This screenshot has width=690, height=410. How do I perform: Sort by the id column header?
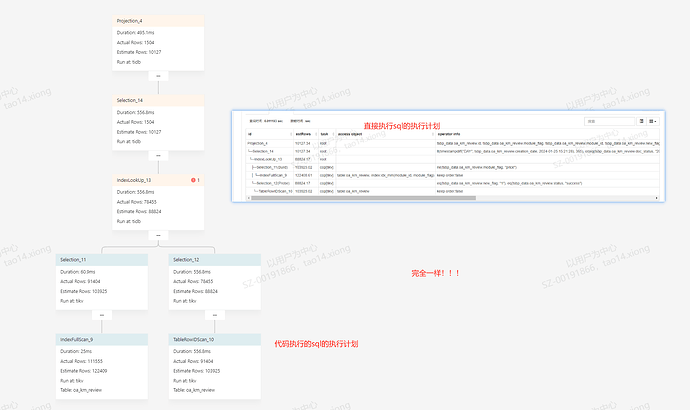pos(269,134)
